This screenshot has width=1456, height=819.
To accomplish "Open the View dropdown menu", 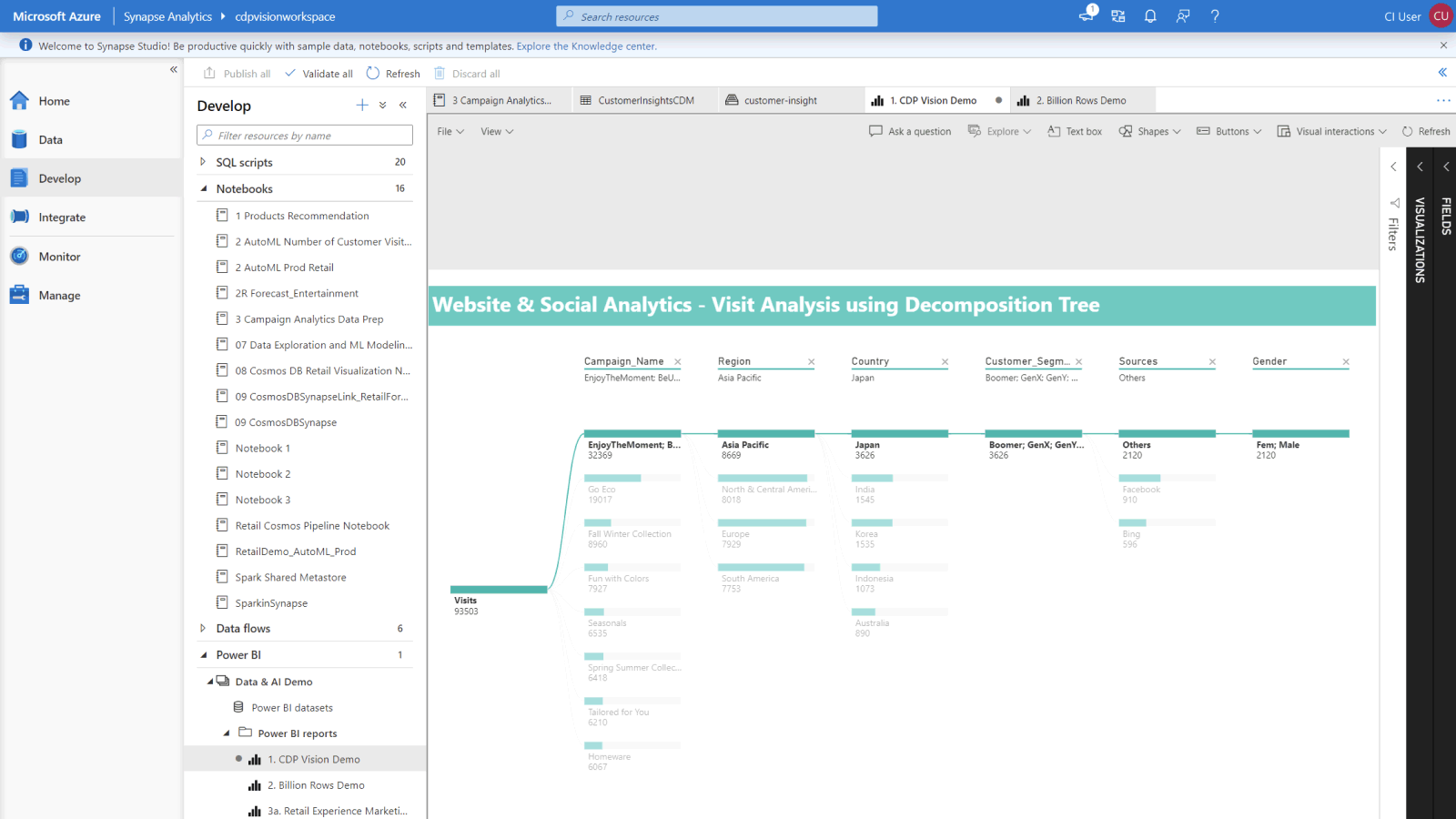I will point(497,132).
